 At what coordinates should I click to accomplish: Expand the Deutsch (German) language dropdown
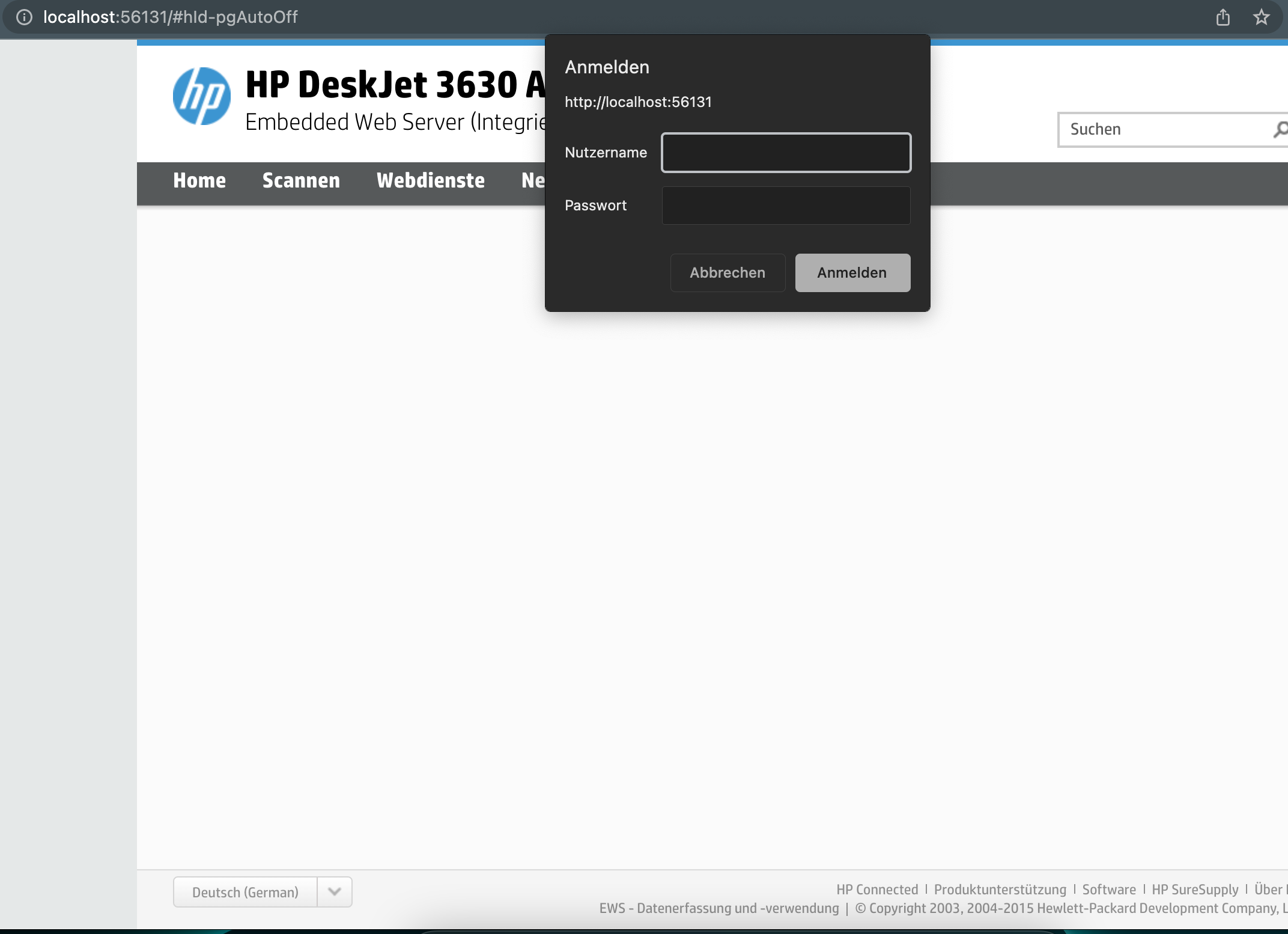click(x=245, y=892)
